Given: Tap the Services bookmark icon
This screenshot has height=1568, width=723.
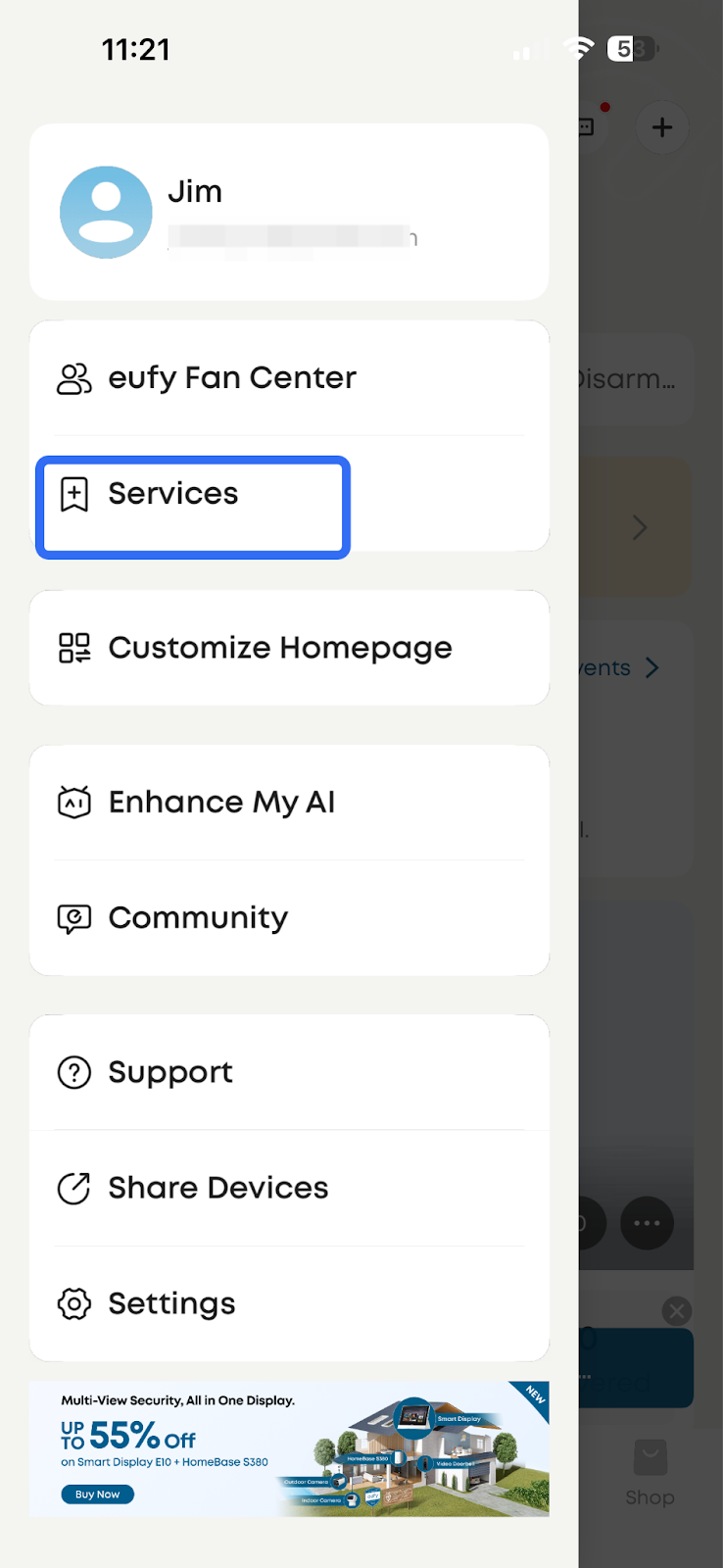Looking at the screenshot, I should 74,494.
